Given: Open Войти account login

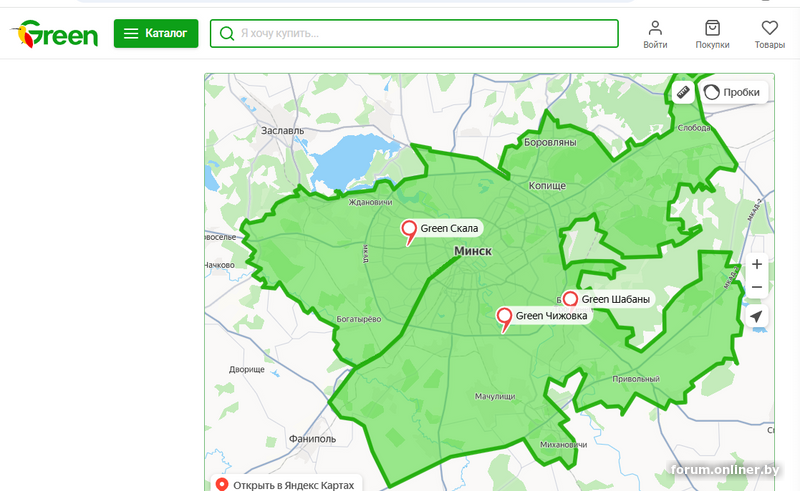Looking at the screenshot, I should pos(655,35).
